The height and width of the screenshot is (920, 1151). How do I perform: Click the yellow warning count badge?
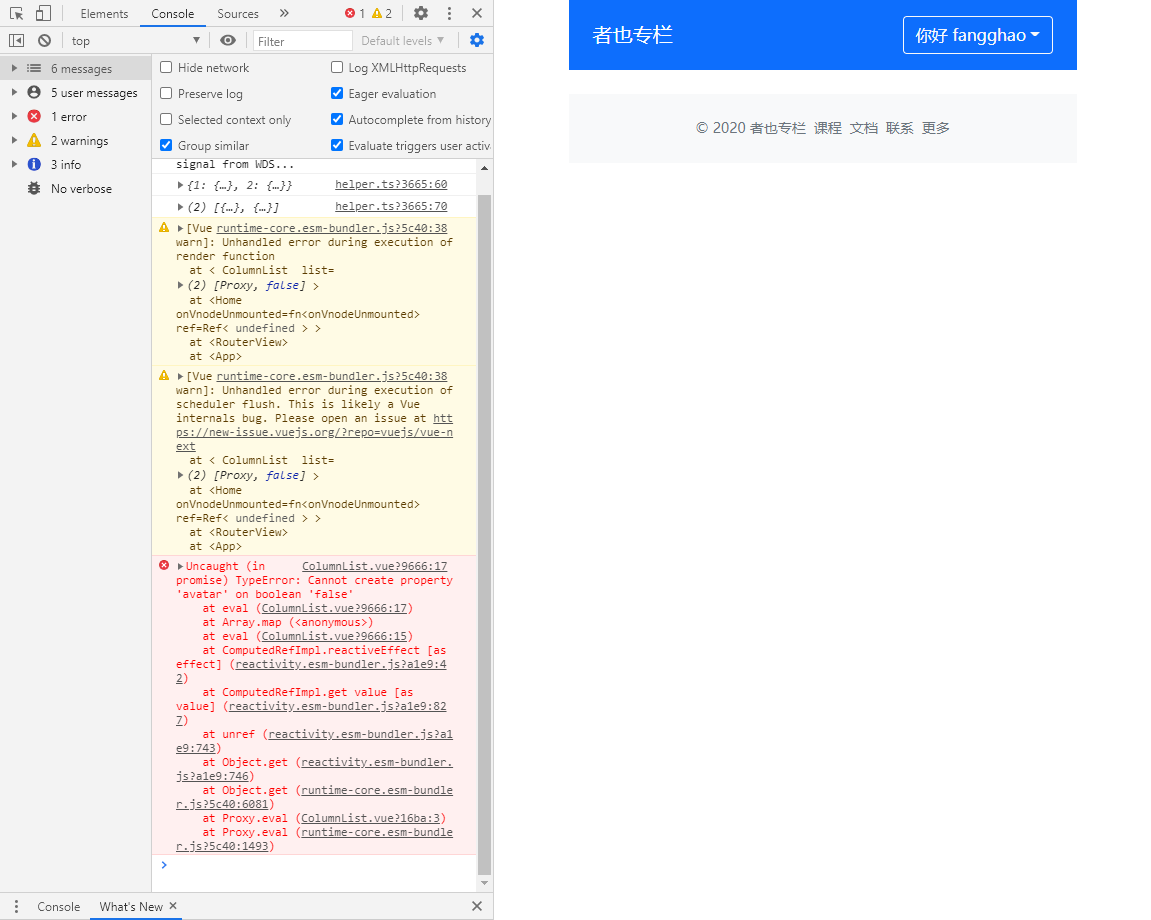[382, 13]
